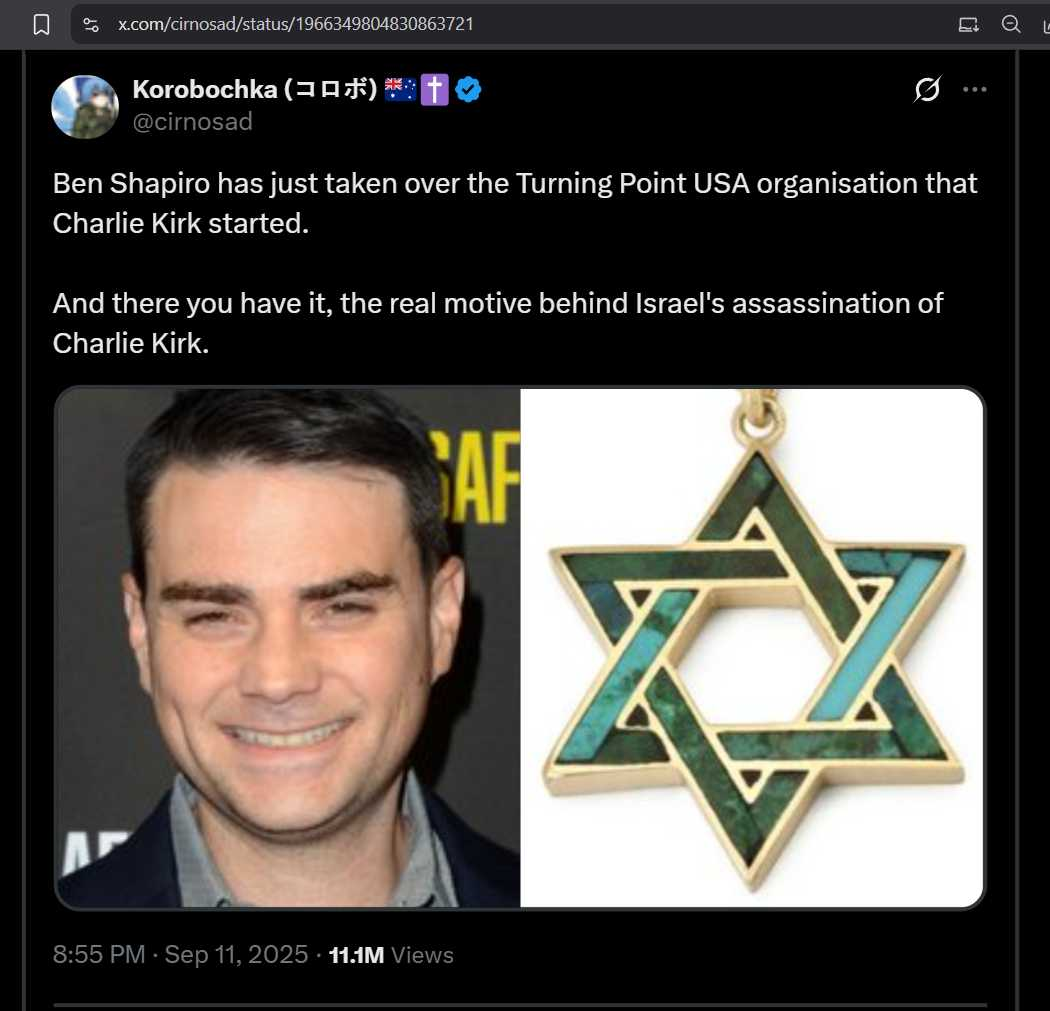1050x1011 pixels.
Task: Click the partially visible icon at the toolbar's right edge
Action: pyautogui.click(x=1046, y=25)
